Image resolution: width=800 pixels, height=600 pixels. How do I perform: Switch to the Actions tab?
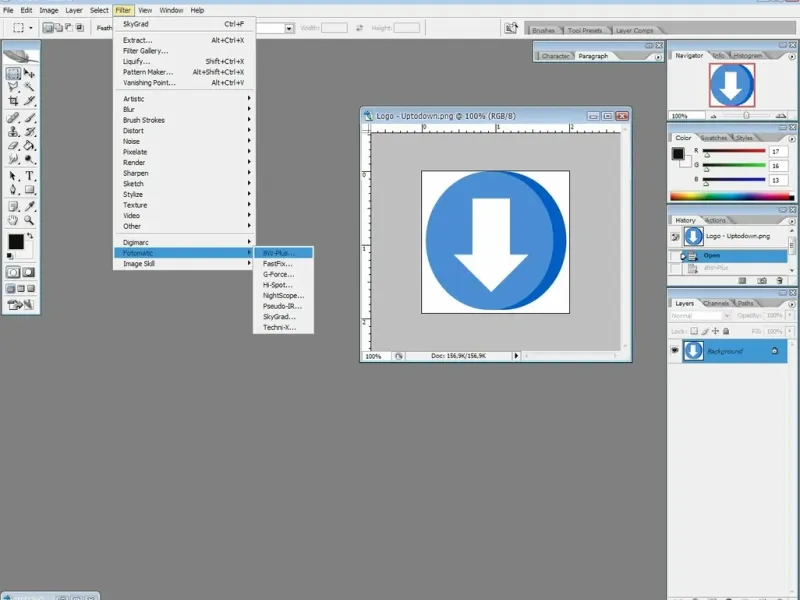715,220
